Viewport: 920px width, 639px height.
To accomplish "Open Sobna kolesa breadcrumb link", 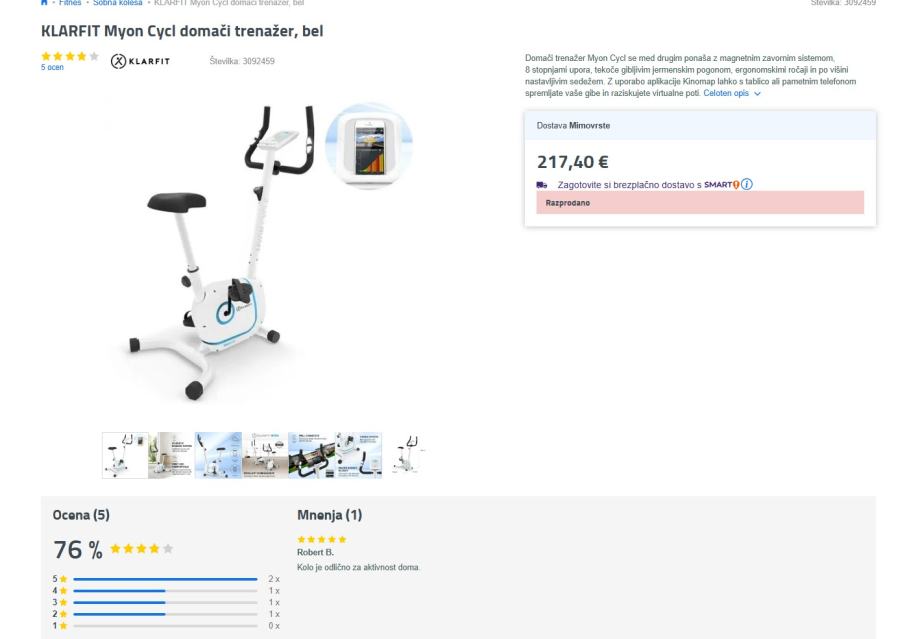I will 117,3.
